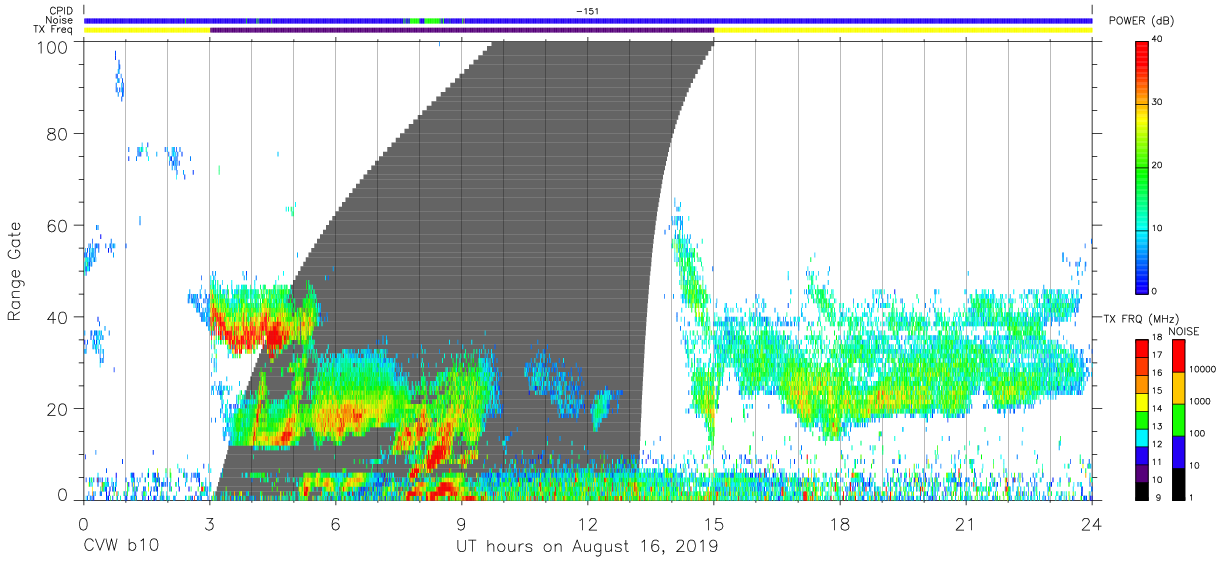
Task: Click the Noise row label
Action: click(61, 20)
